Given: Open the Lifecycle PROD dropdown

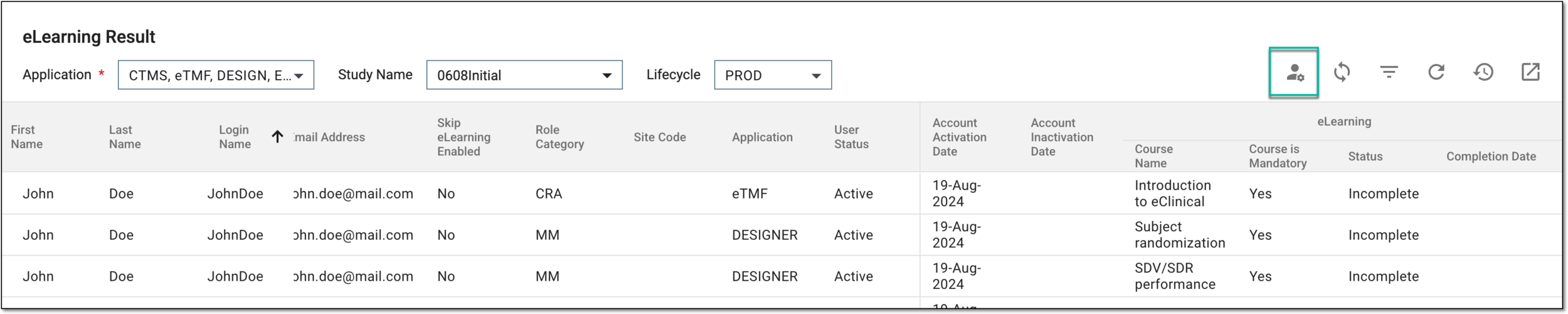Looking at the screenshot, I should (773, 75).
